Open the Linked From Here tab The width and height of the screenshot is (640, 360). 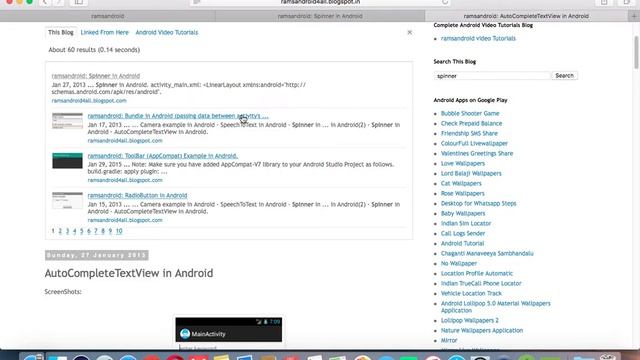pos(104,32)
